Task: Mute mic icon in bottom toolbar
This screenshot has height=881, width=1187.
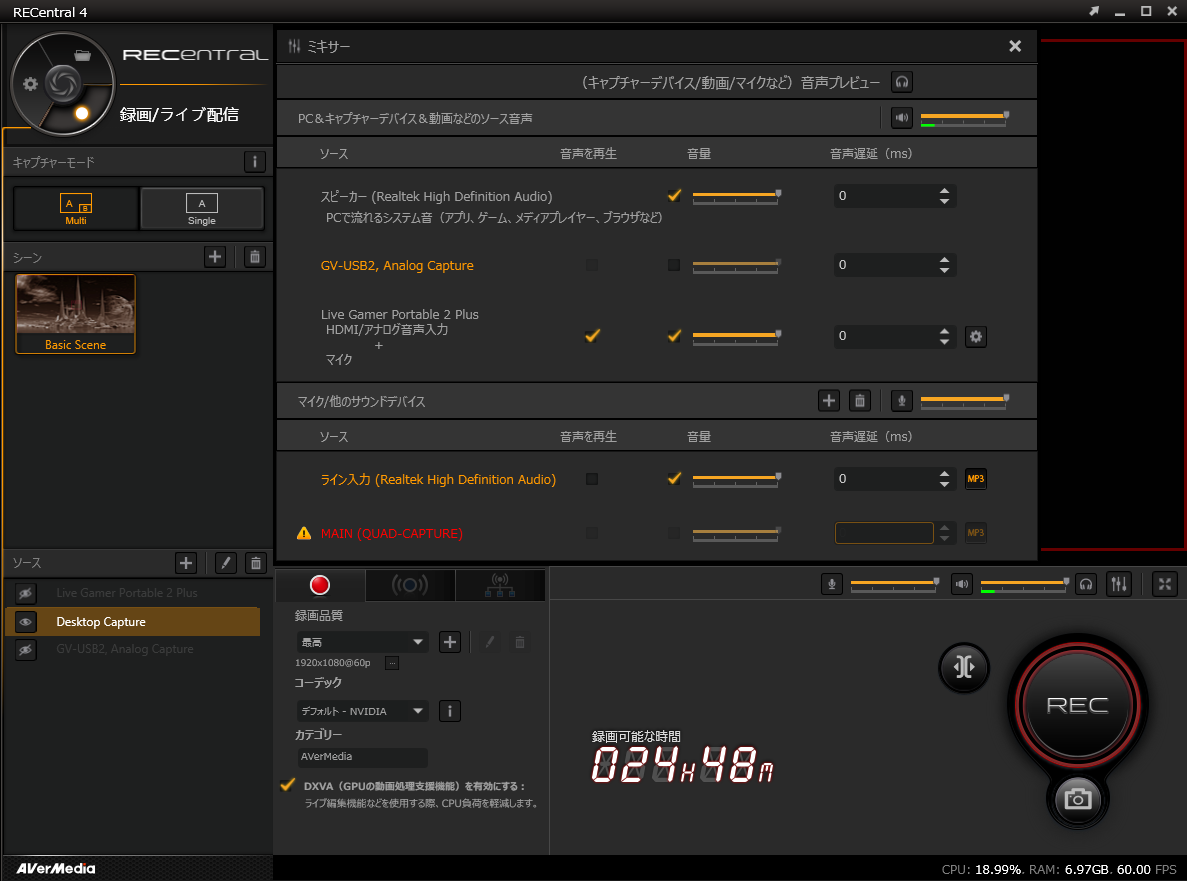Action: pyautogui.click(x=832, y=584)
